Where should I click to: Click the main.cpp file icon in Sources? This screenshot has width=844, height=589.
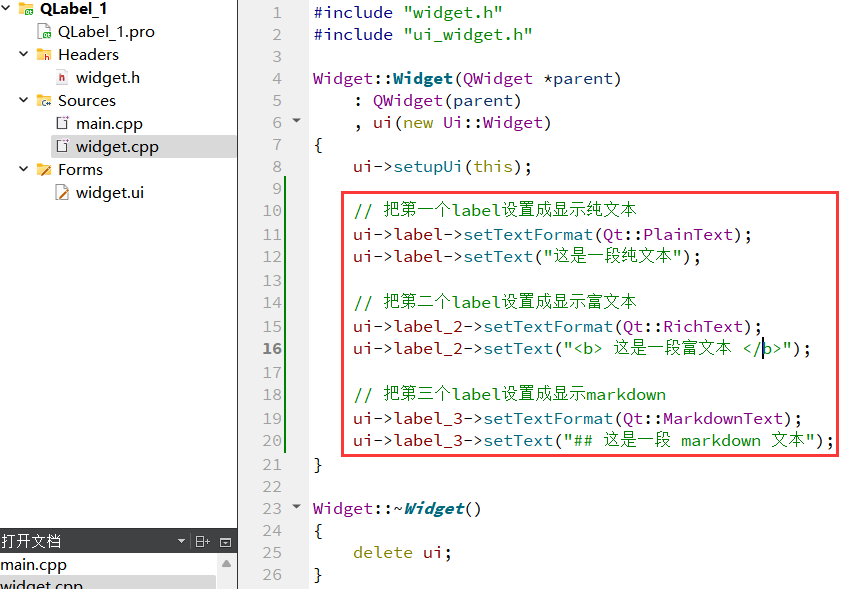[62, 123]
